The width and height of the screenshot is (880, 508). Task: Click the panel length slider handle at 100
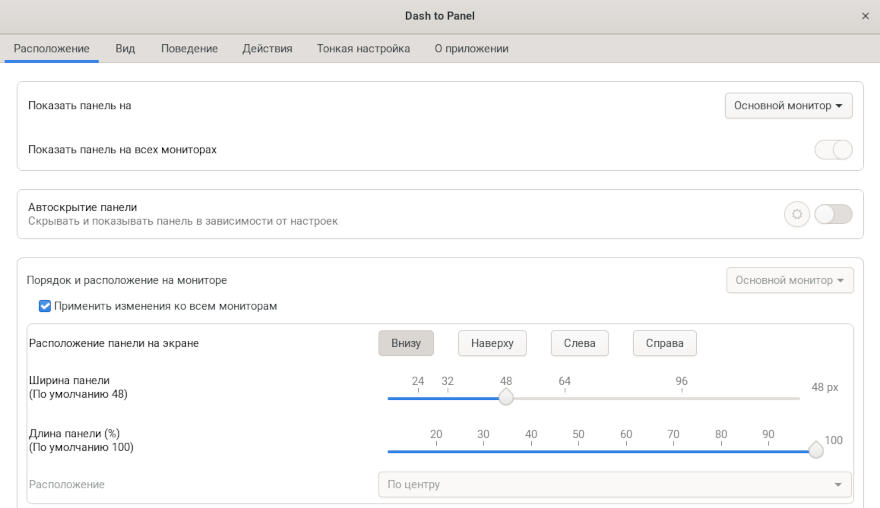coord(816,450)
